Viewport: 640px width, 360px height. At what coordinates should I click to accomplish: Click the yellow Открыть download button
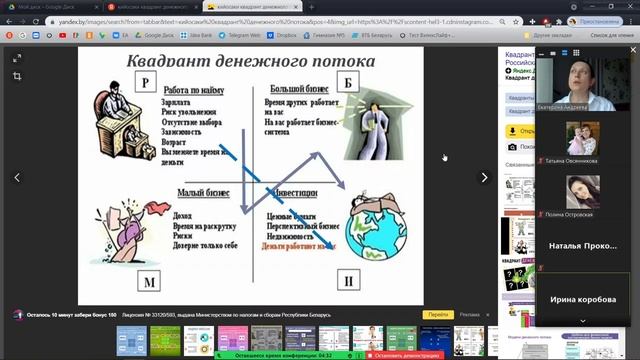pos(520,131)
